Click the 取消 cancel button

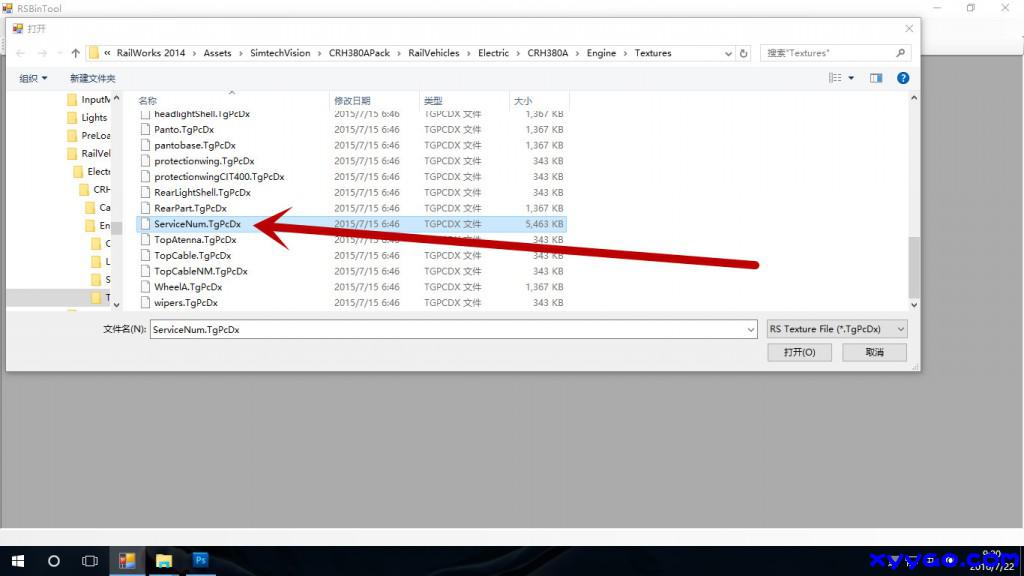[x=874, y=352]
